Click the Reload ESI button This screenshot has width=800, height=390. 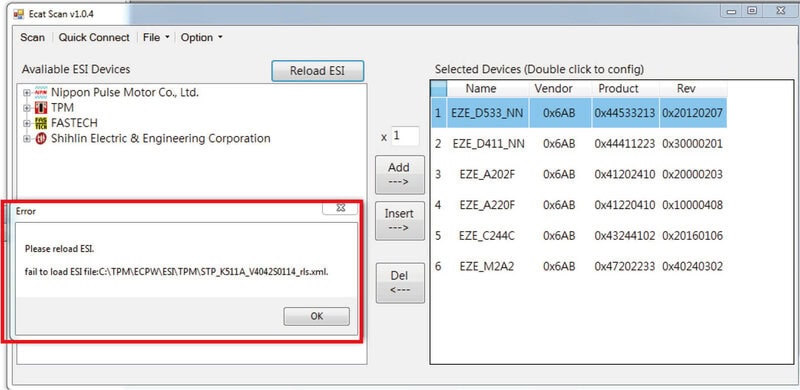click(317, 71)
